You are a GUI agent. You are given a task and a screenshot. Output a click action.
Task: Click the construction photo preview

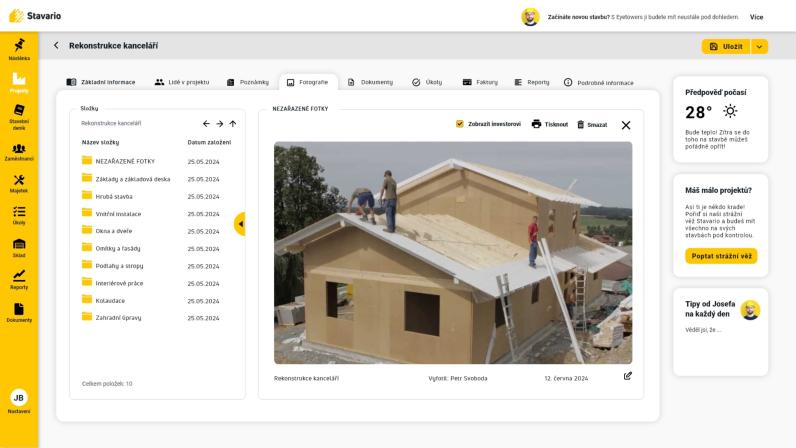(x=453, y=252)
